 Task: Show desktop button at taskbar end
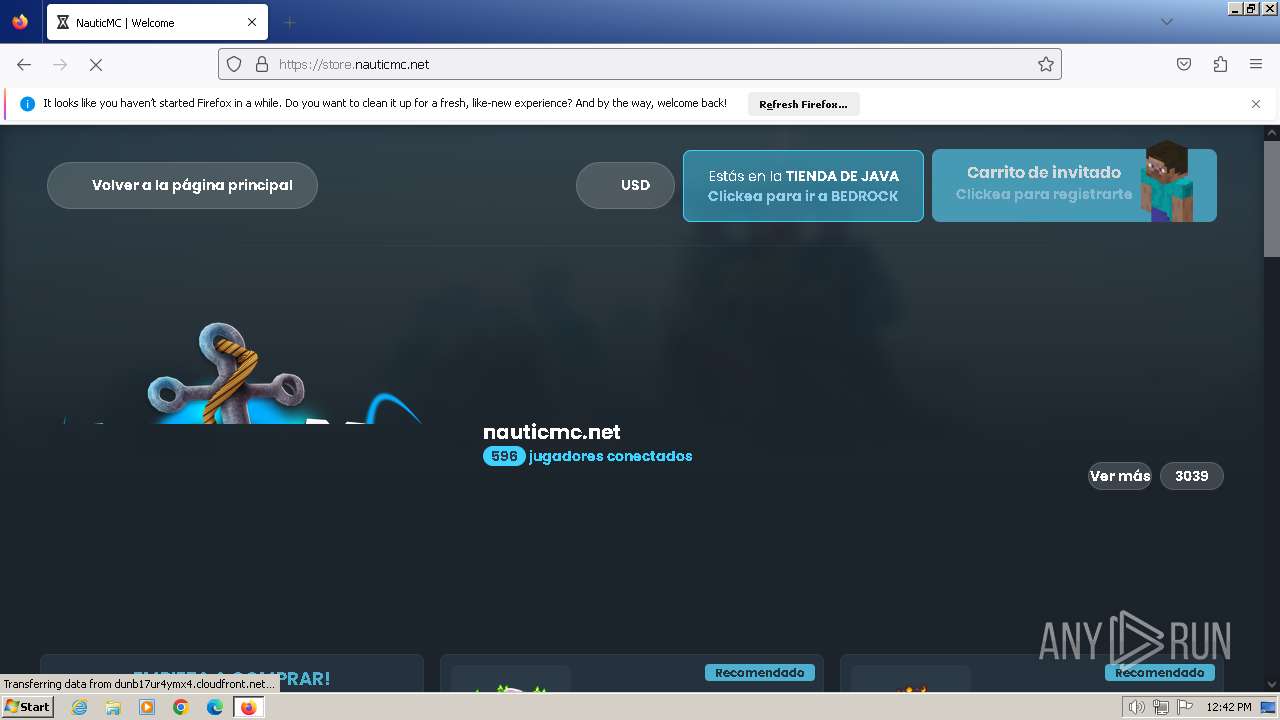[1270, 707]
